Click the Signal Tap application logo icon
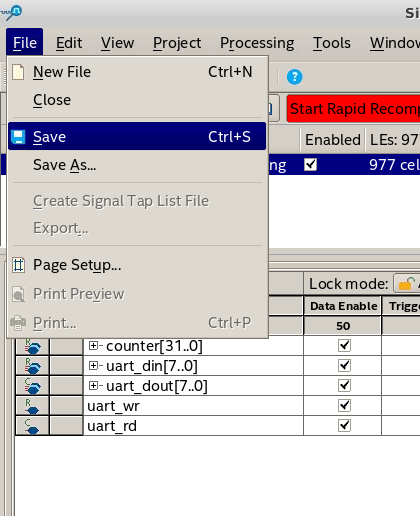This screenshot has height=516, width=420. coord(12,12)
